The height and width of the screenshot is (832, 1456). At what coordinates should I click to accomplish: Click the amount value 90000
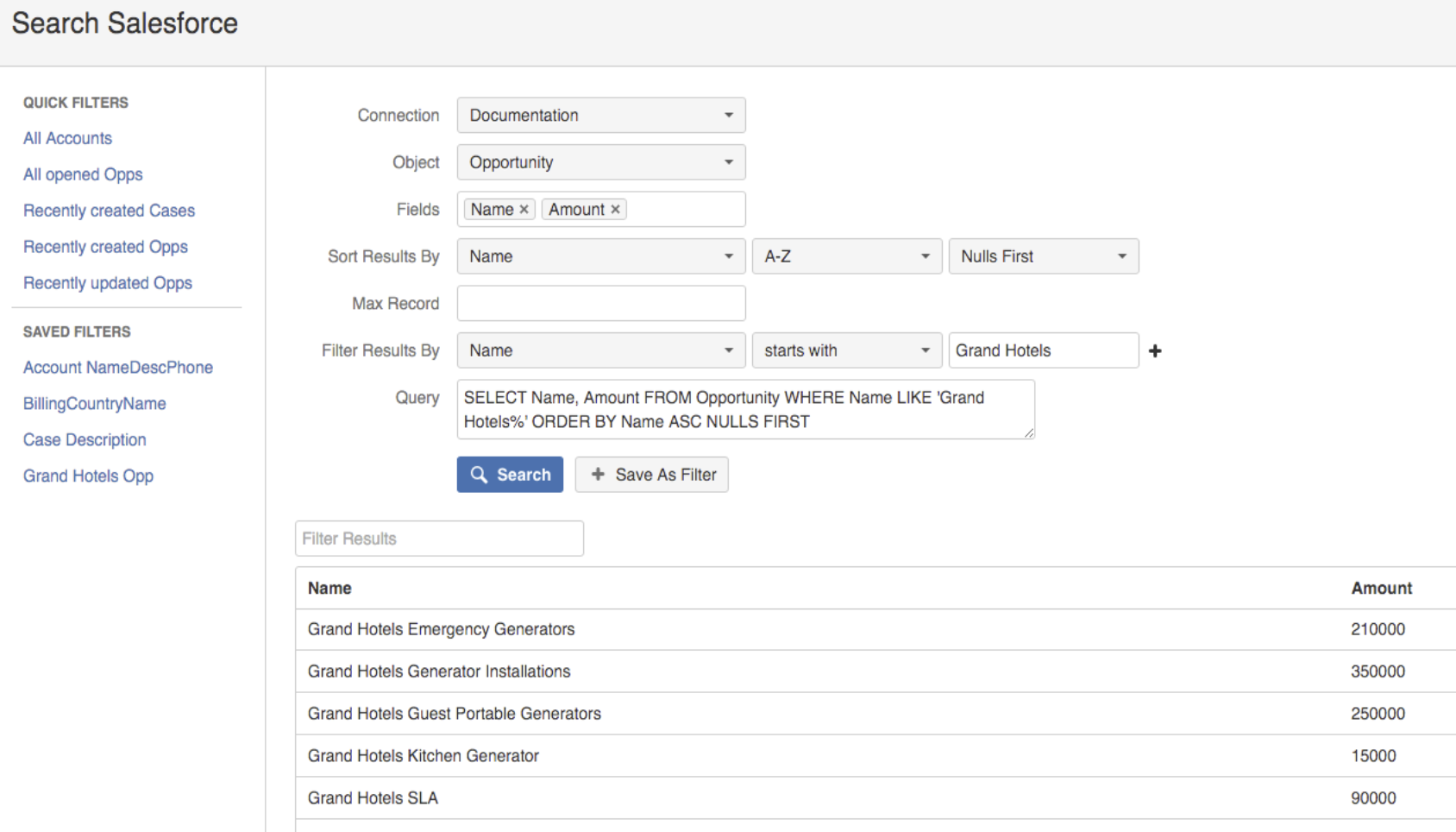click(1373, 798)
